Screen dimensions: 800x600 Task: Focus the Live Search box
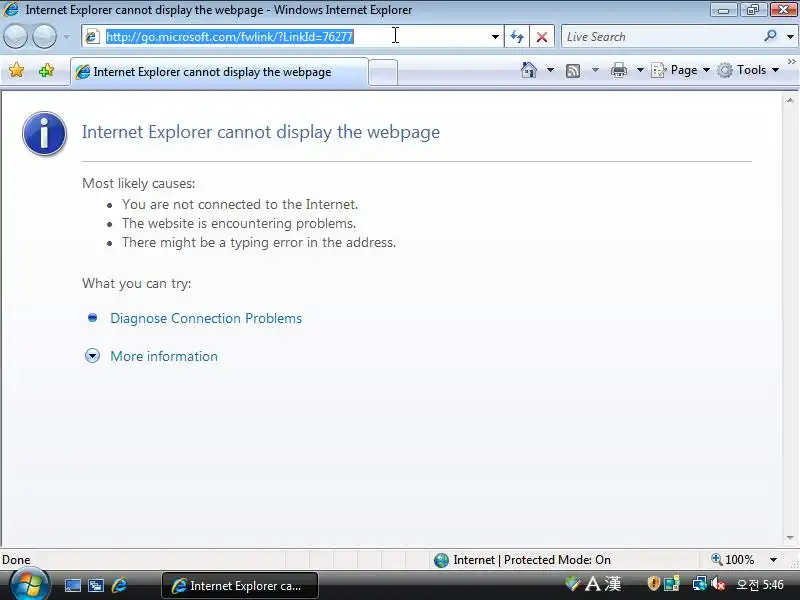[661, 37]
